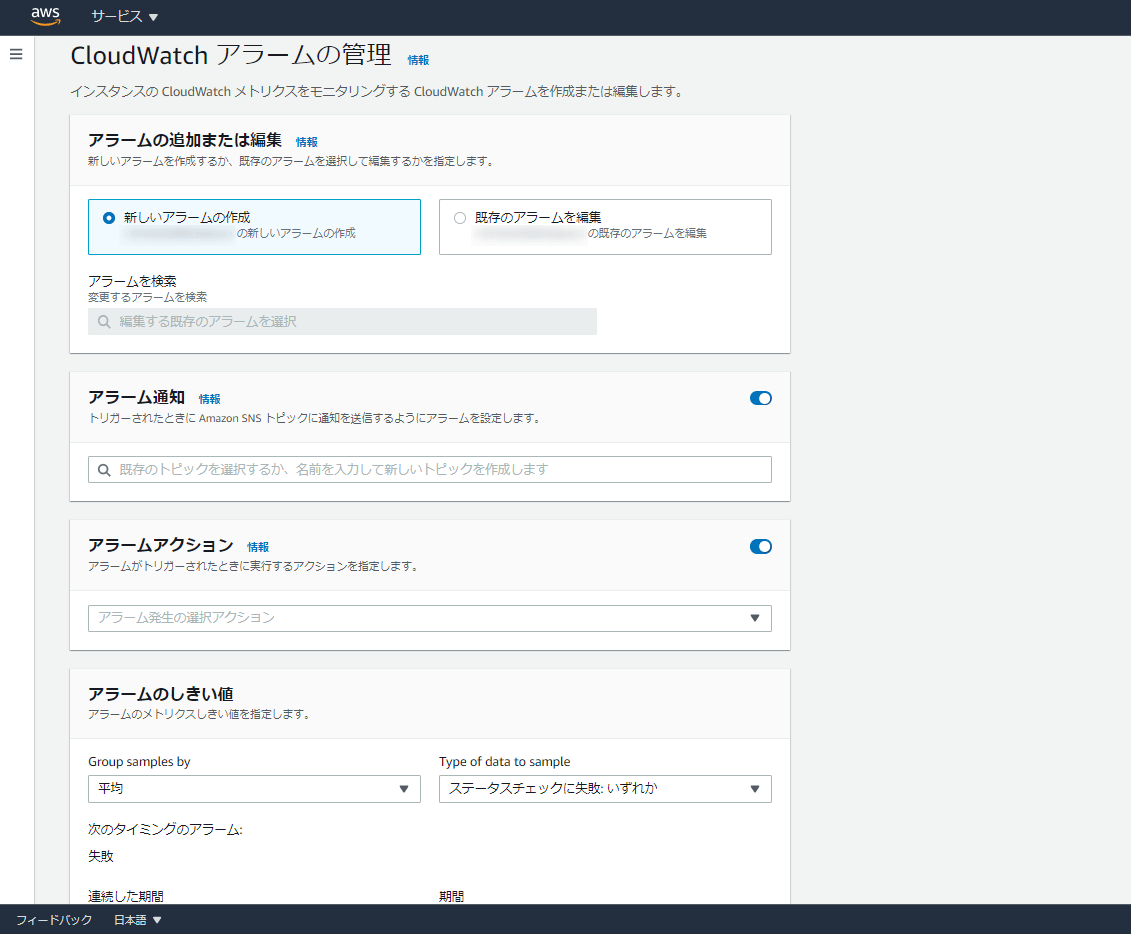Open 情報 link for アラームの追加または編集
This screenshot has height=934, width=1131.
[x=307, y=142]
